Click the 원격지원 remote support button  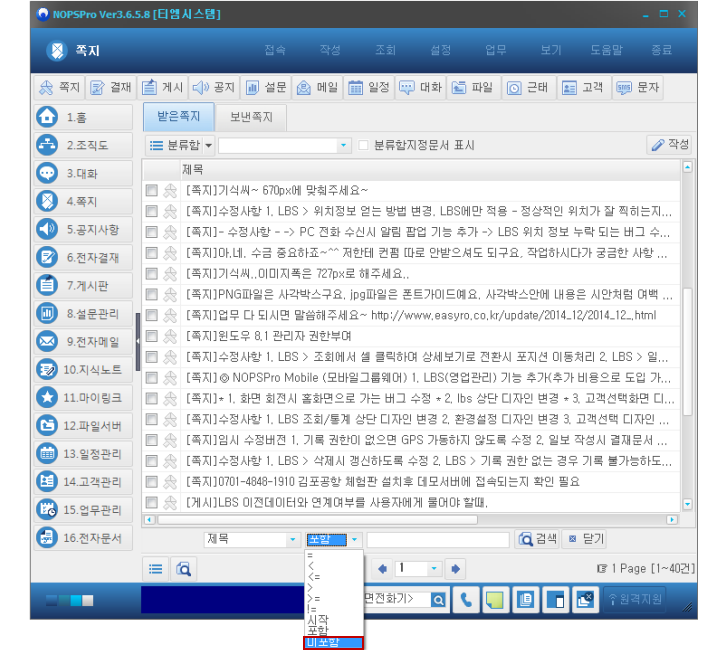[635, 599]
